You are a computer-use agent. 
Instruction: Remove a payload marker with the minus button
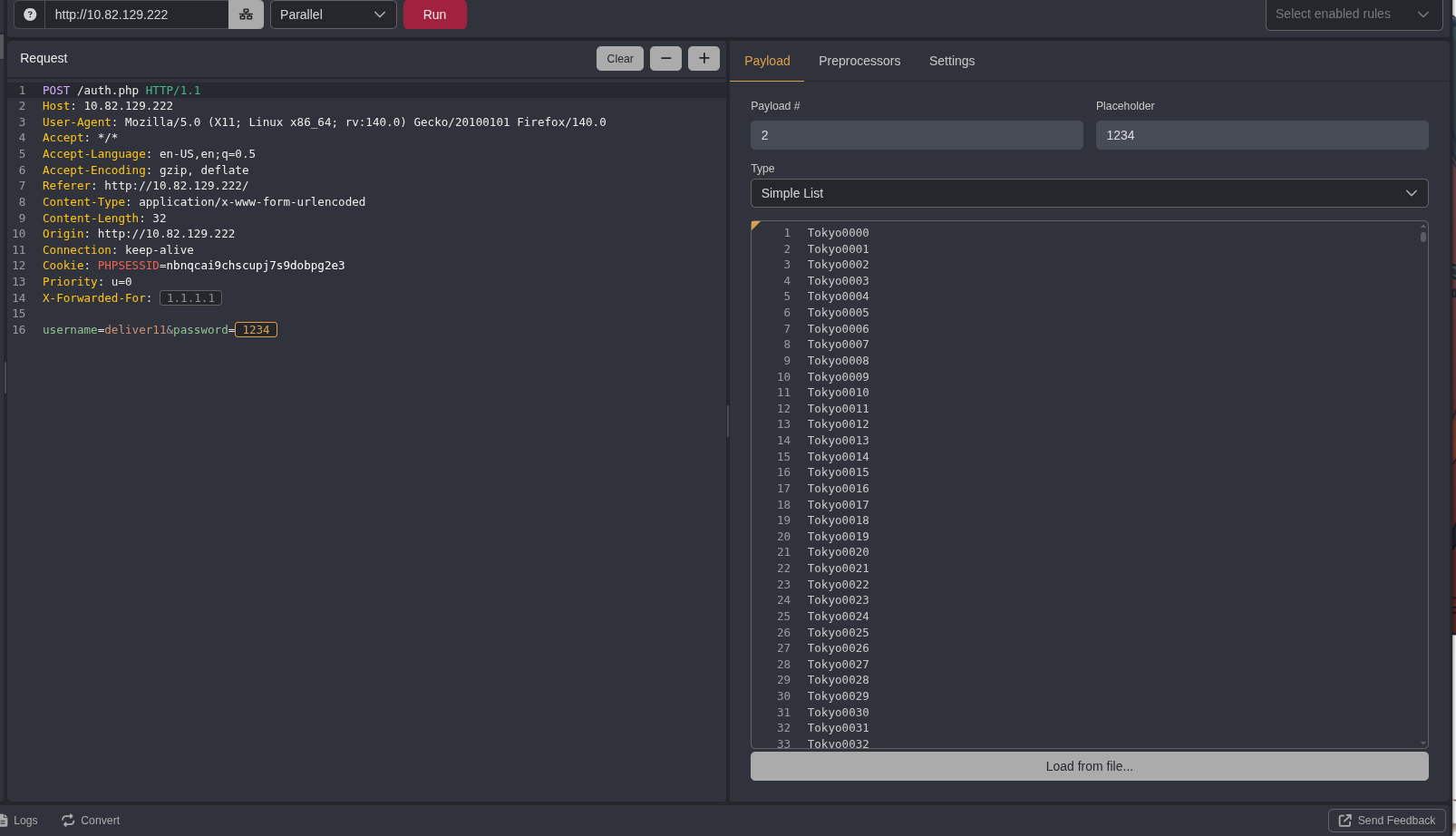coord(665,58)
